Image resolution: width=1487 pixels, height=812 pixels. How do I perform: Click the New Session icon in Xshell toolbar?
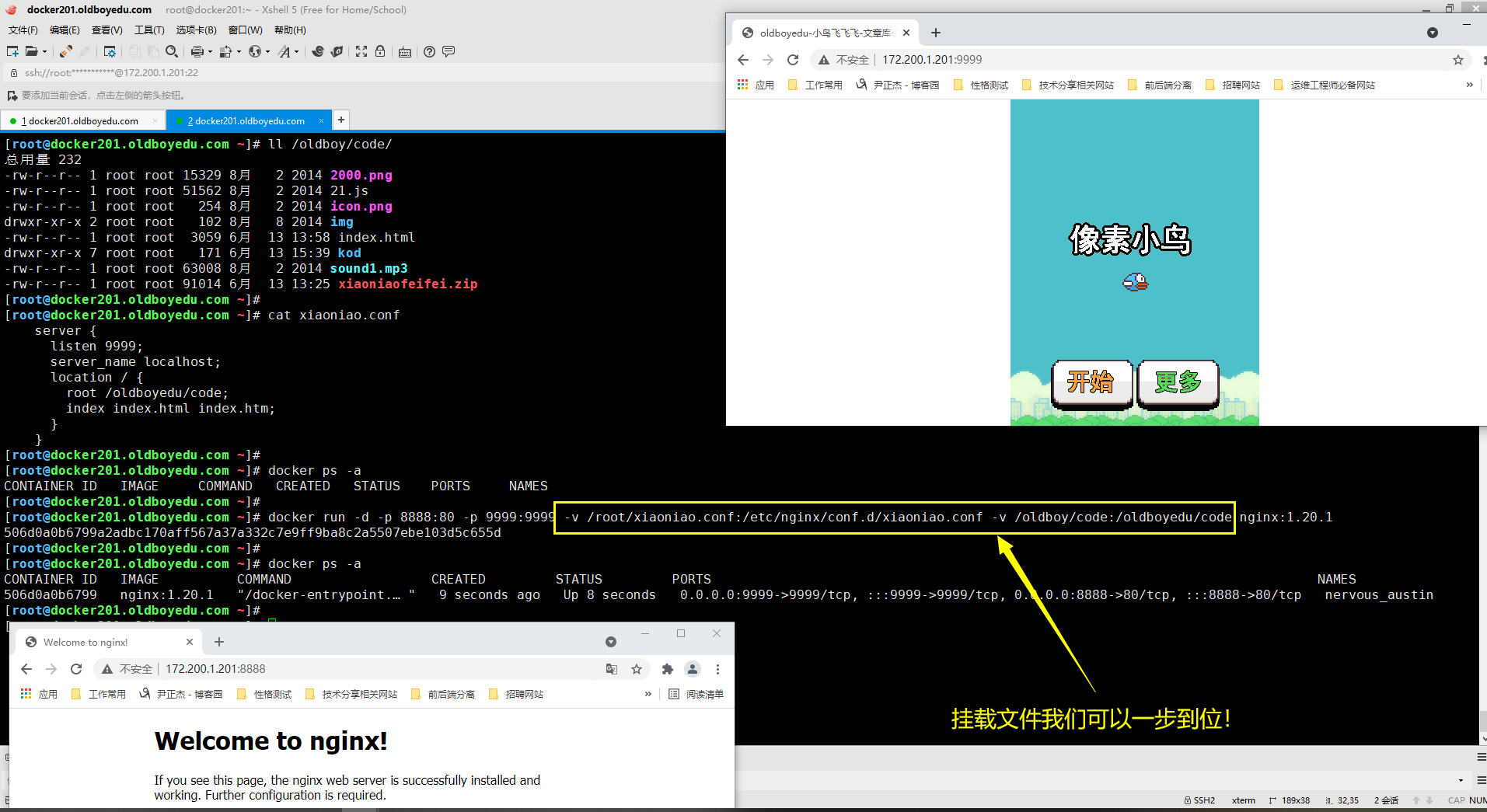12,51
